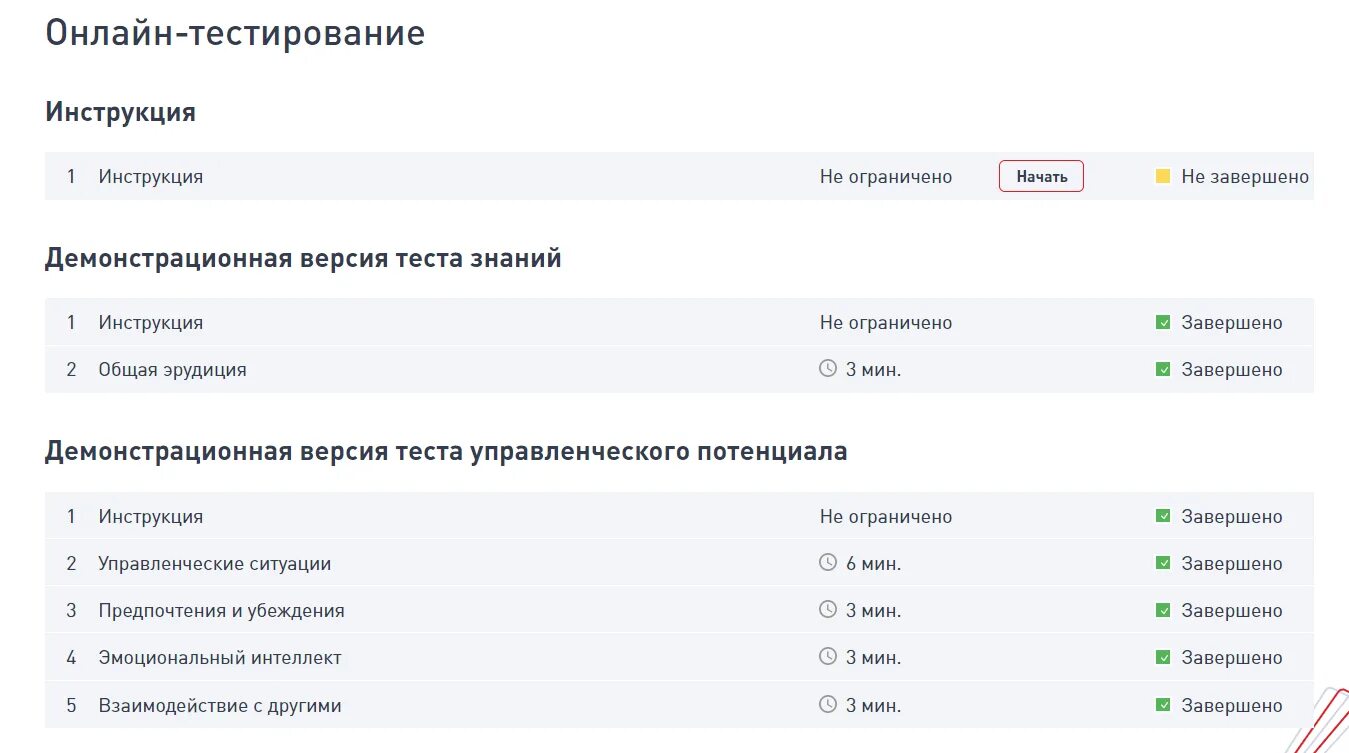Open the Общая эрудиция test row

pyautogui.click(x=679, y=370)
